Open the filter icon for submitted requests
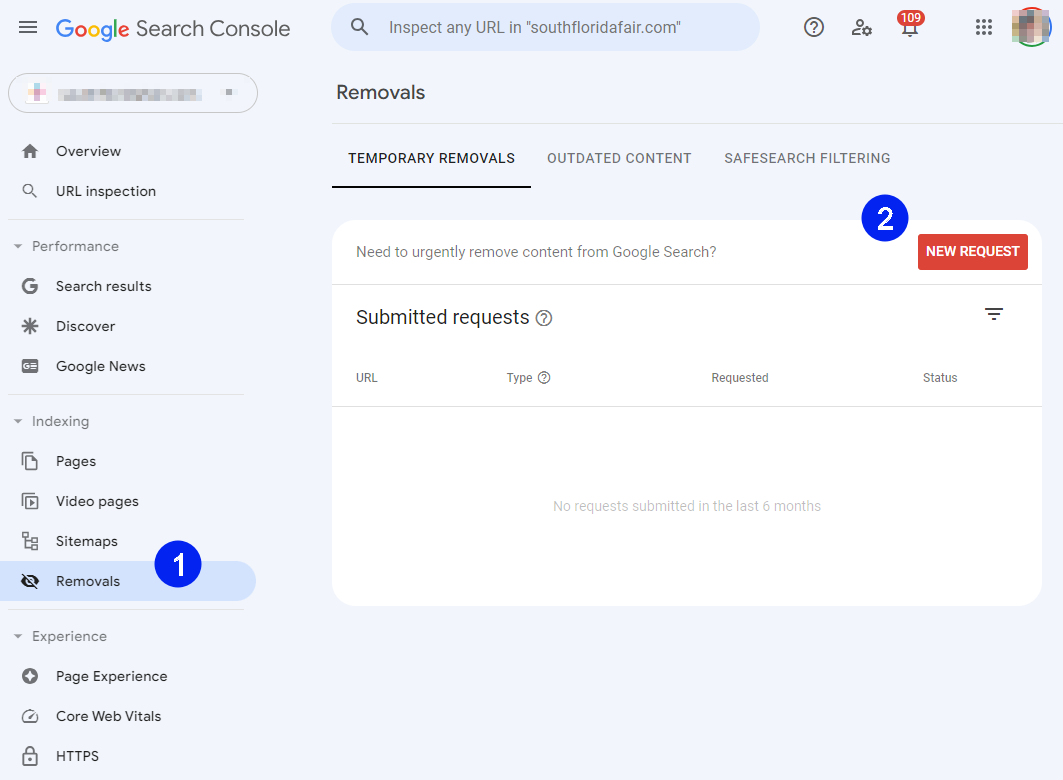Viewport: 1063px width, 780px height. pos(994,314)
